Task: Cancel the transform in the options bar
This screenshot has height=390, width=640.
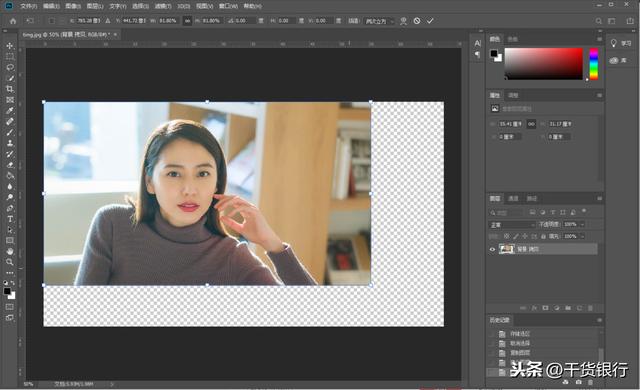Action: point(417,21)
